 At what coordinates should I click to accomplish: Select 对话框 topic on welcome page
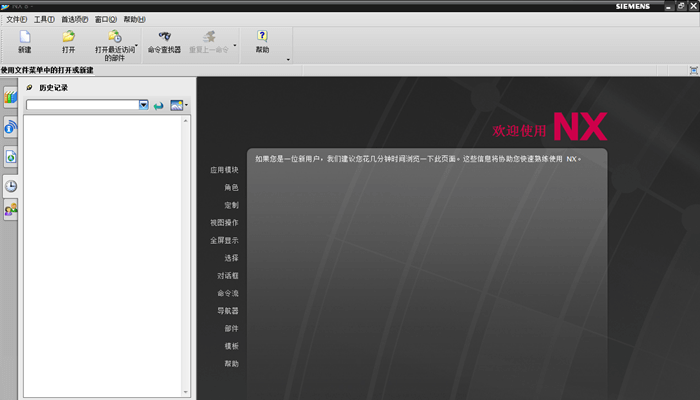(228, 276)
